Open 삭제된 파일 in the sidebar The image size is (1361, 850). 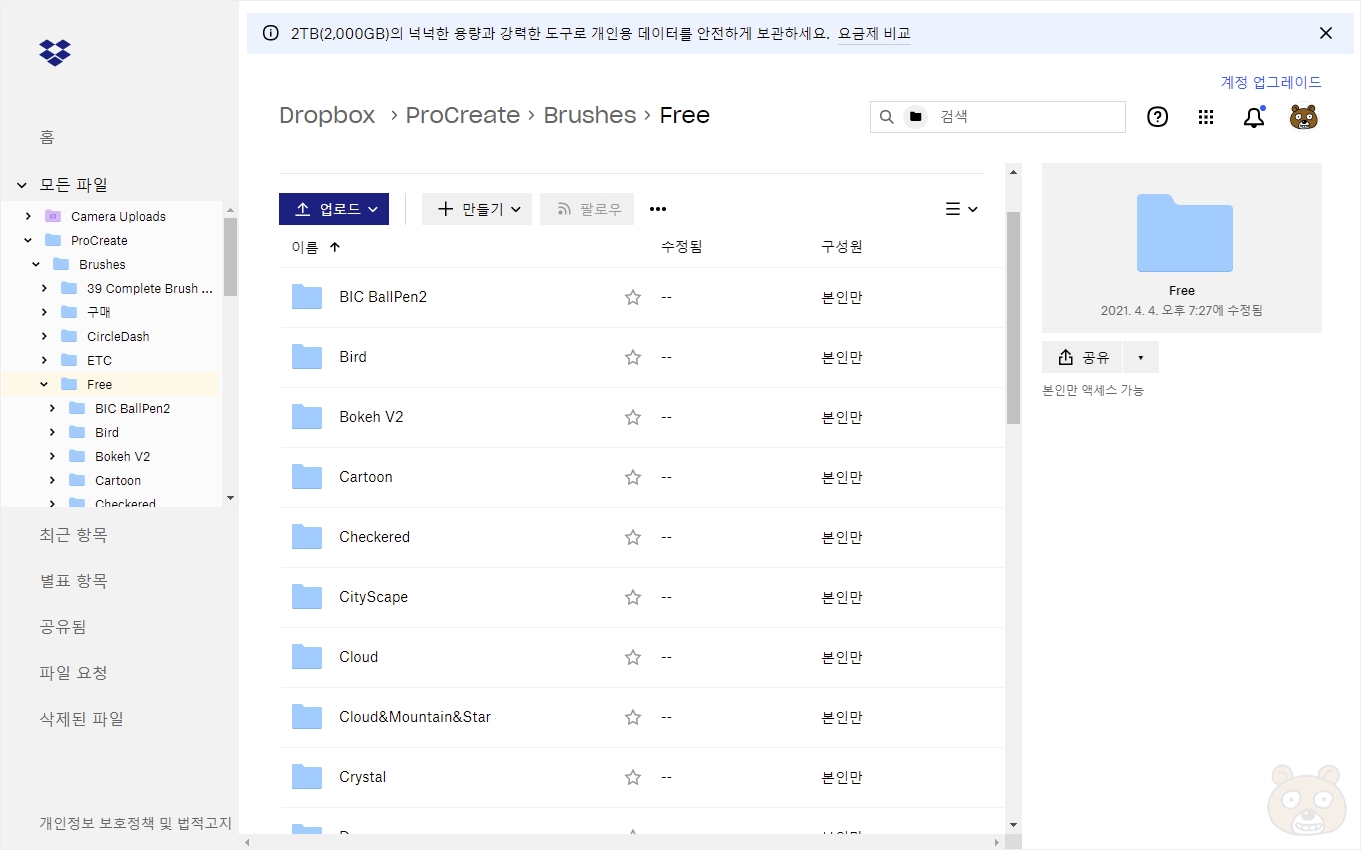tap(82, 719)
